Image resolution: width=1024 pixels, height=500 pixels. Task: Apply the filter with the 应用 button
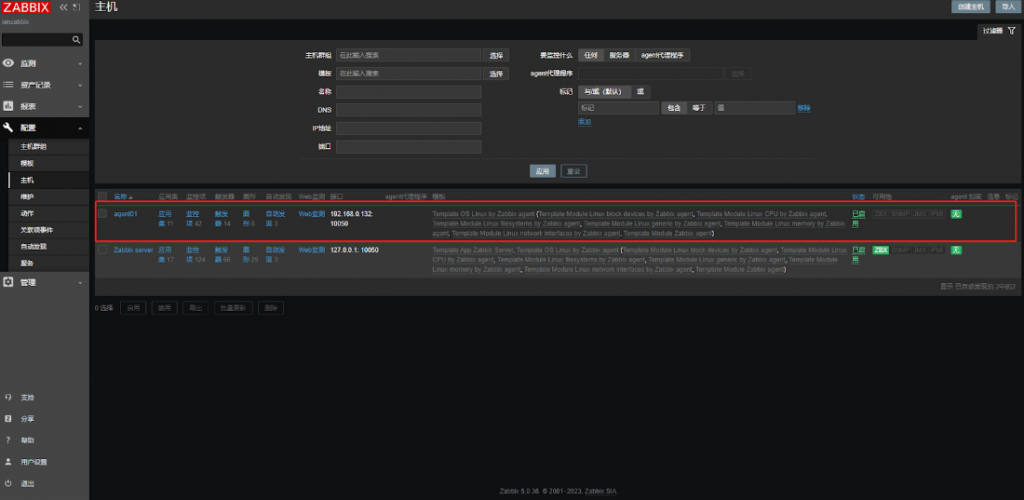click(x=543, y=171)
